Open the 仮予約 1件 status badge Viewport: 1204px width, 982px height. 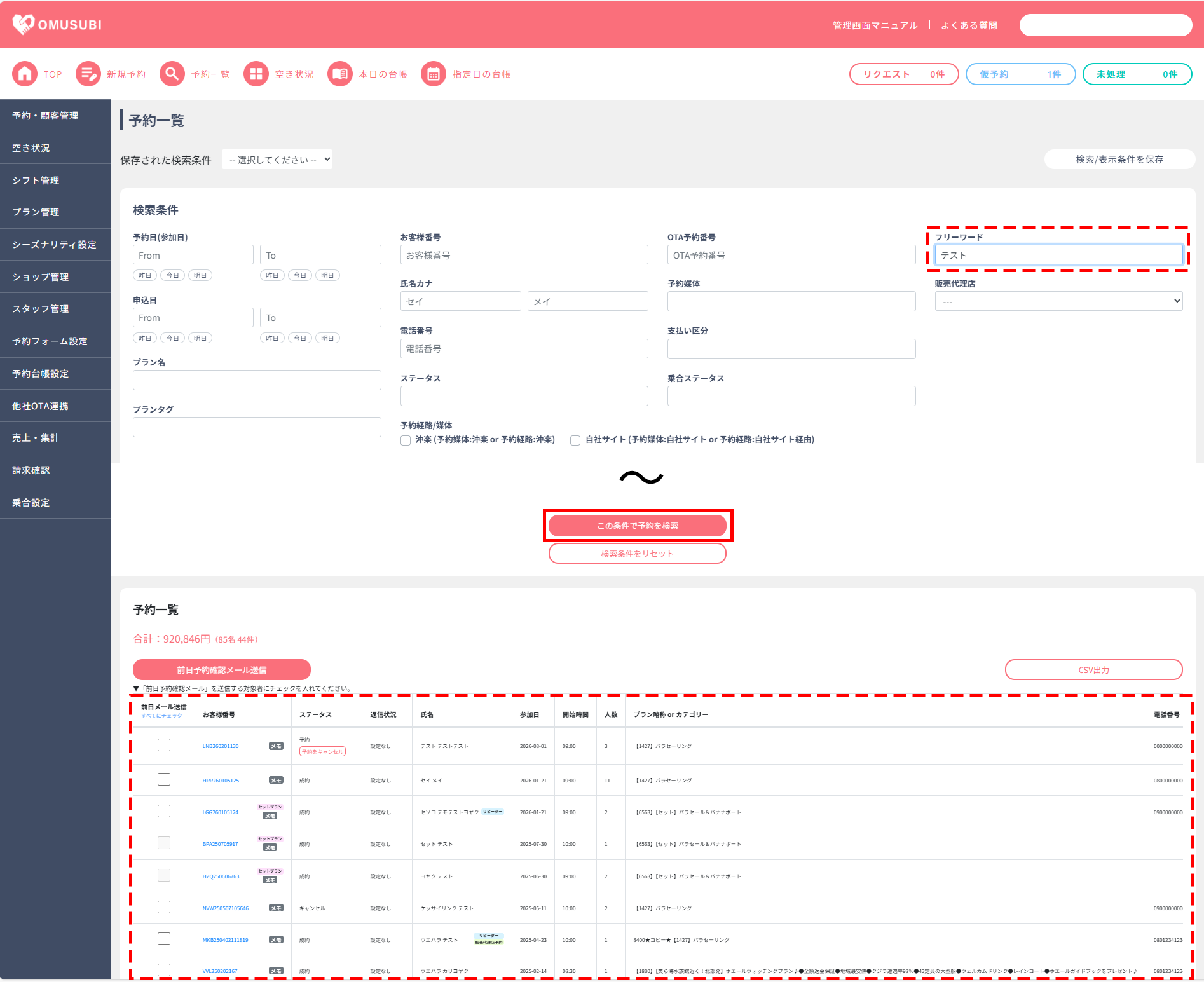pyautogui.click(x=1020, y=74)
